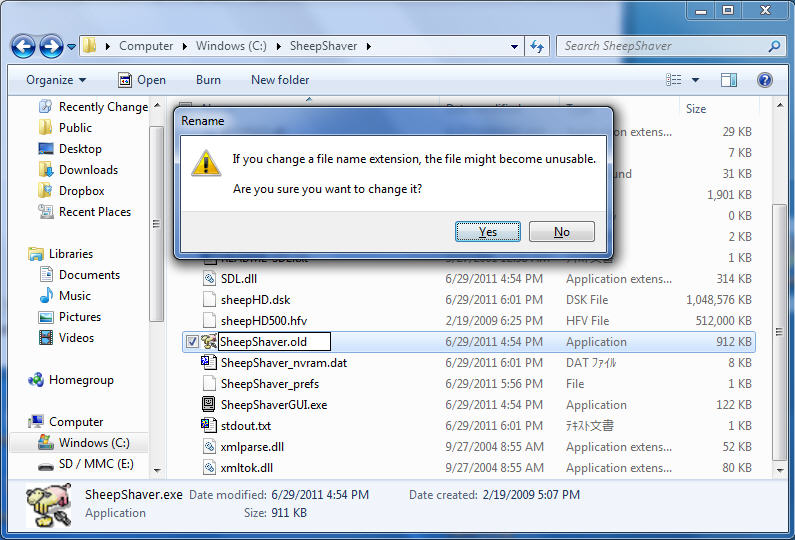
Task: Open Recent Places in navigation pane
Action: pyautogui.click(x=85, y=212)
